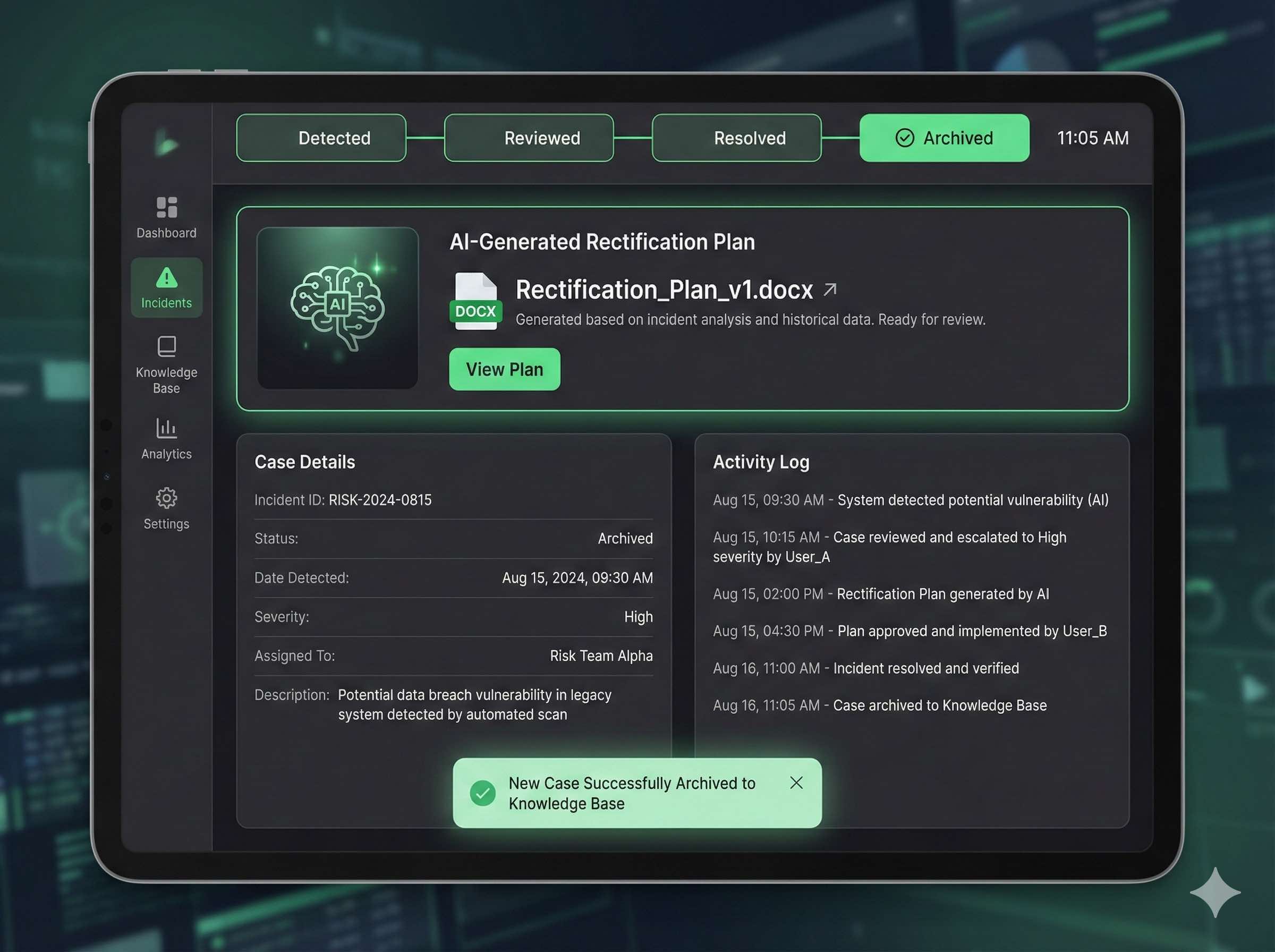Click the checkmark circle in the Archived step

coord(905,138)
